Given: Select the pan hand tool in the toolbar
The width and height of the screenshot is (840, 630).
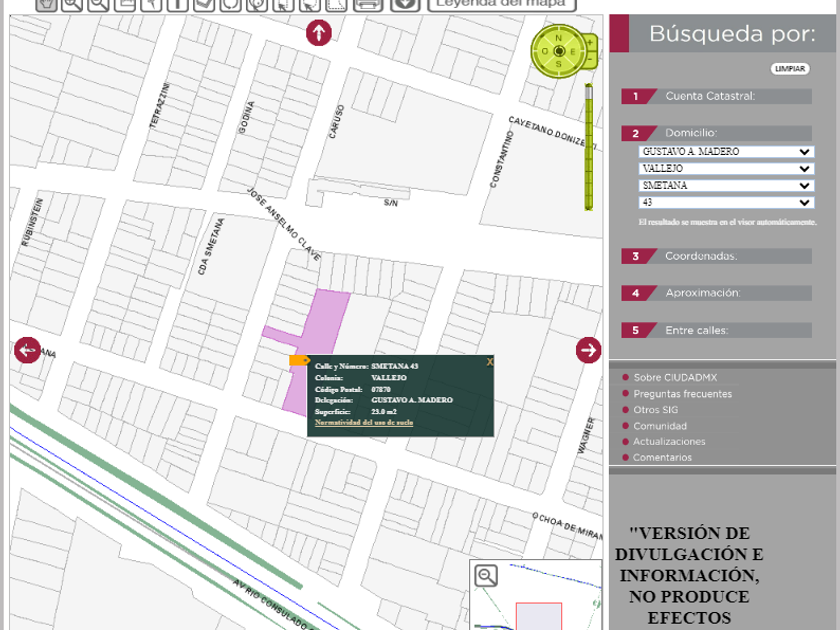Looking at the screenshot, I should [x=47, y=5].
